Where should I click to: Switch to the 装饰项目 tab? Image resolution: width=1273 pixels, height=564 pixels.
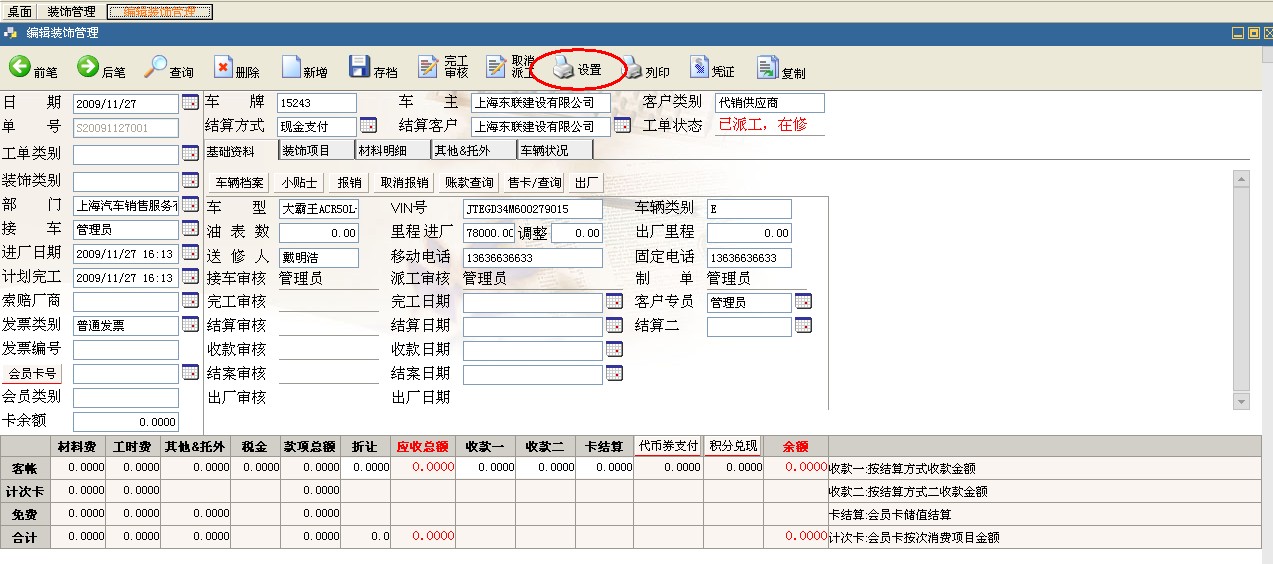(x=306, y=151)
